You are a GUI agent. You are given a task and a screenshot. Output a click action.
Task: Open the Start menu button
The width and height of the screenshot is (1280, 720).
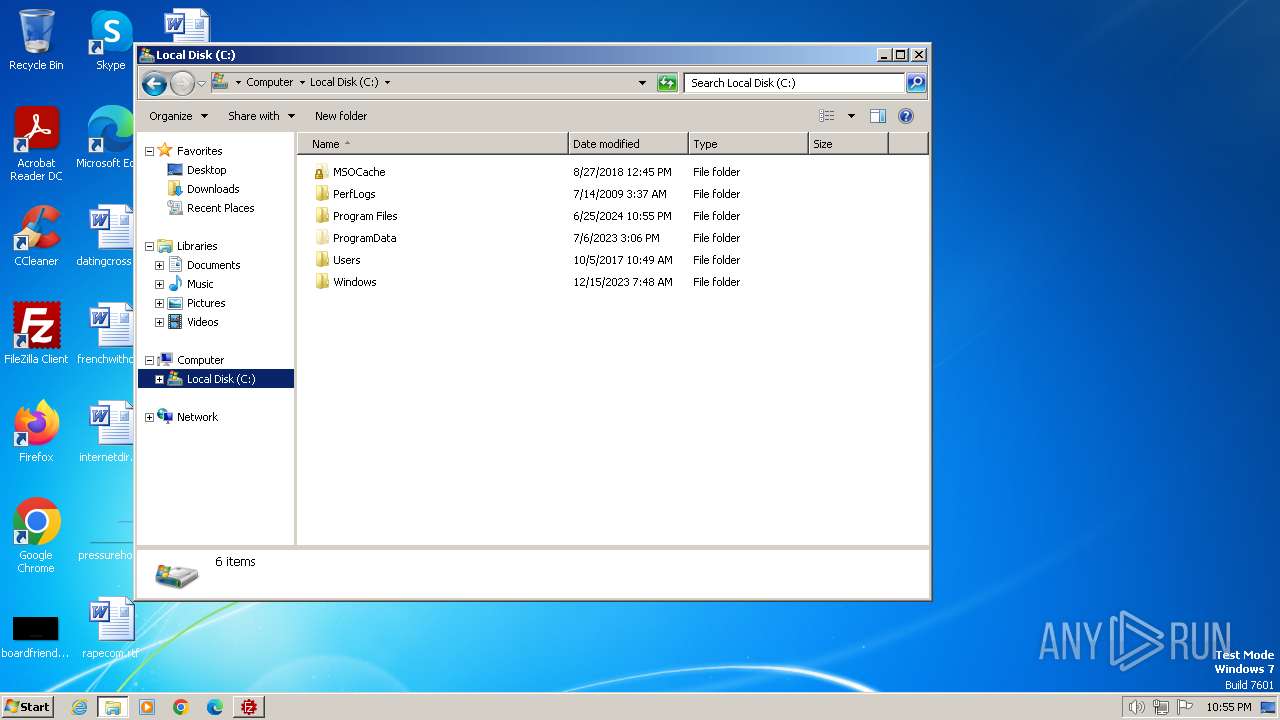click(x=27, y=707)
